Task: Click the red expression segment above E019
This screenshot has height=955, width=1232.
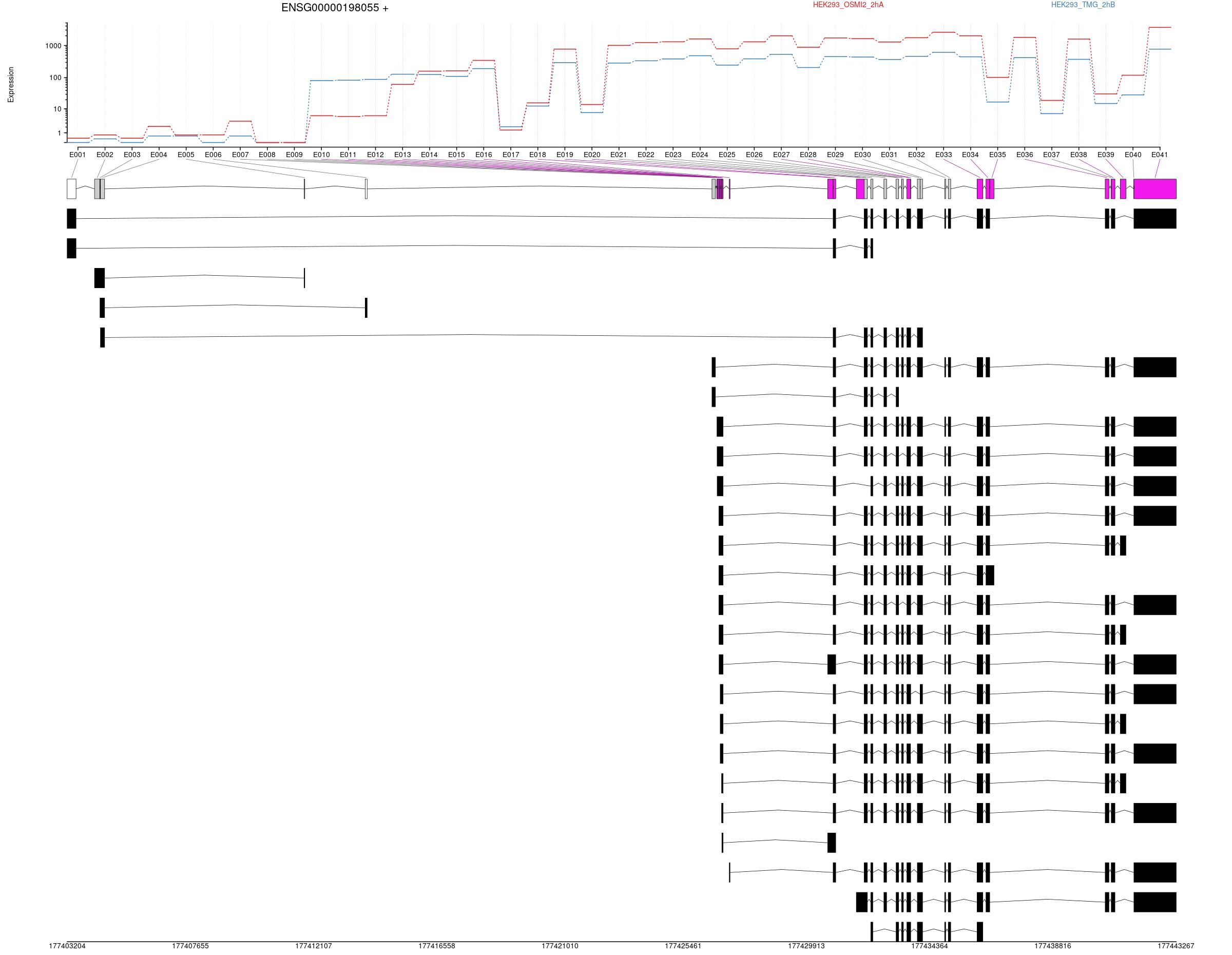Action: click(565, 49)
